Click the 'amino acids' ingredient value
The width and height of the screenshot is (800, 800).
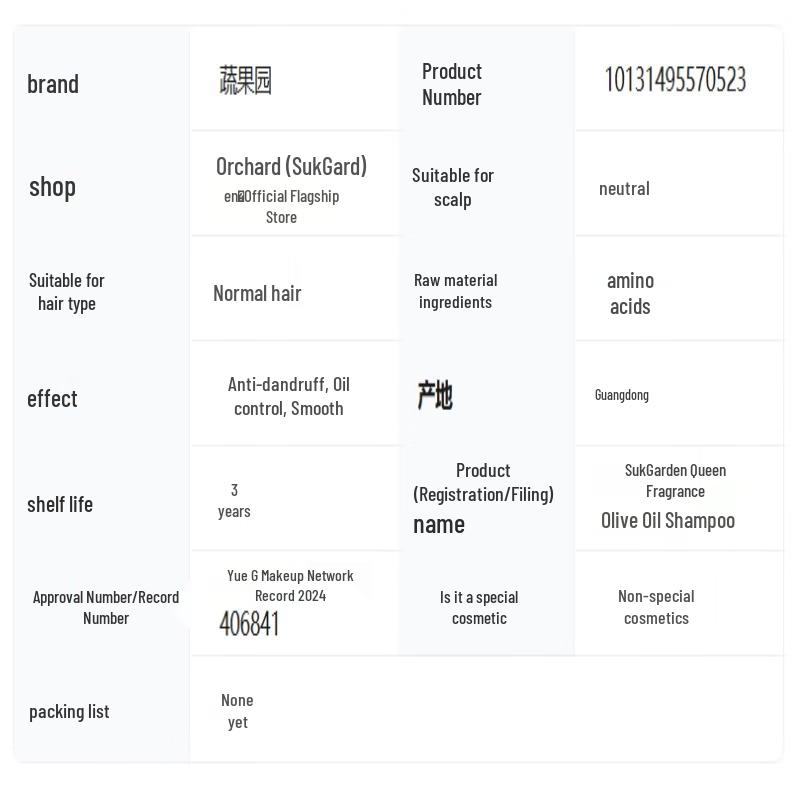[x=630, y=293]
